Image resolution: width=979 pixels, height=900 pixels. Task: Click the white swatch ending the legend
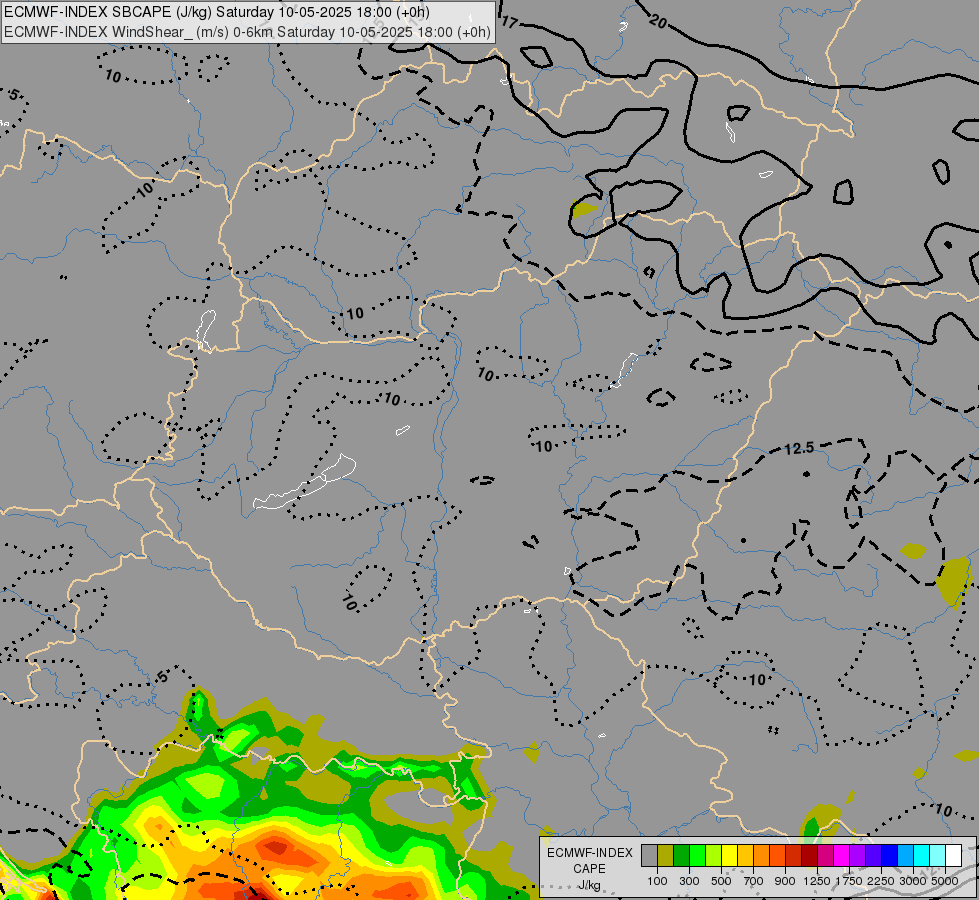pyautogui.click(x=953, y=856)
